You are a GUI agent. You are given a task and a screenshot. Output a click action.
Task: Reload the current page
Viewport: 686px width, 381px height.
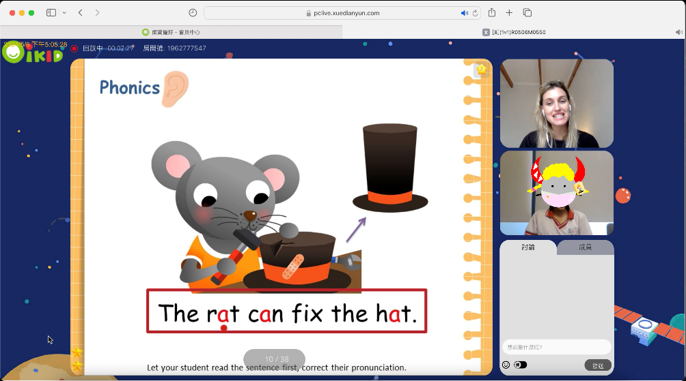475,13
